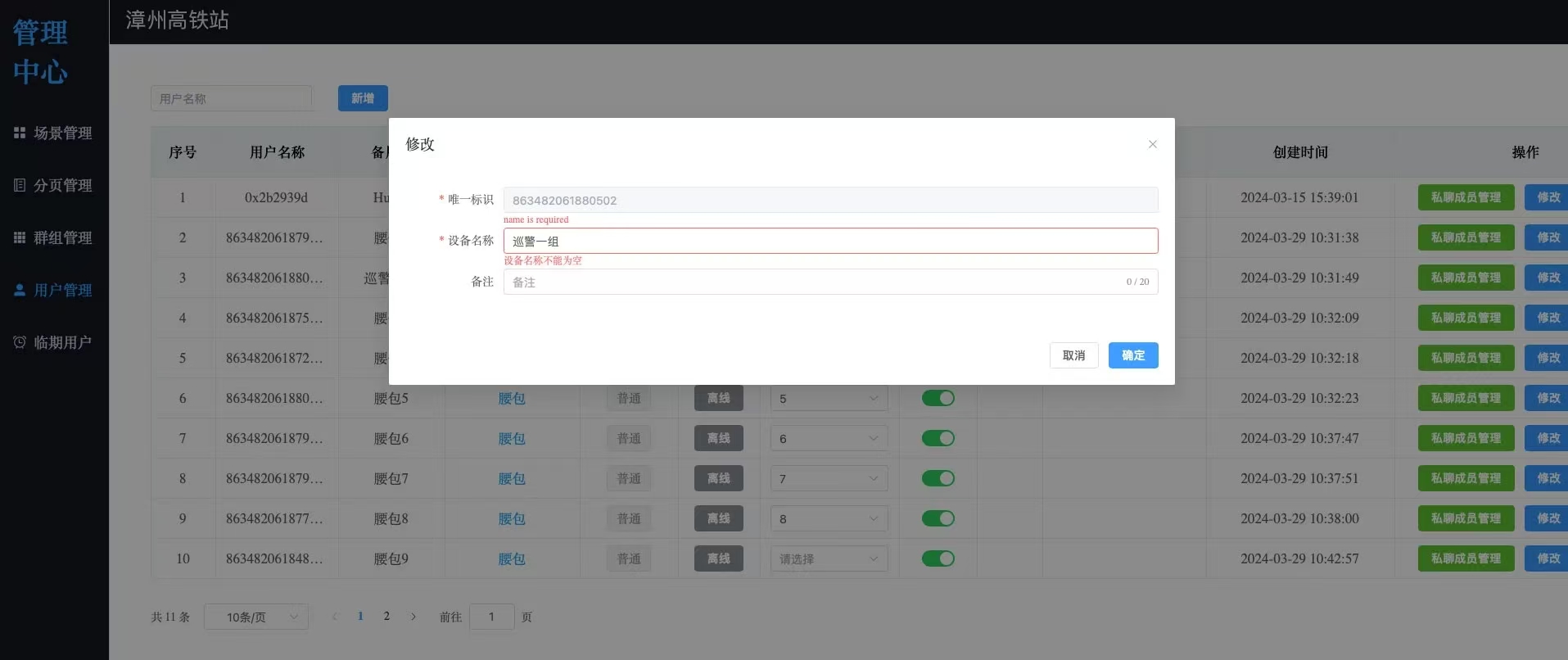The width and height of the screenshot is (1568, 660).
Task: Open the dropdown showing 5 in row 腰包5
Action: click(x=829, y=399)
